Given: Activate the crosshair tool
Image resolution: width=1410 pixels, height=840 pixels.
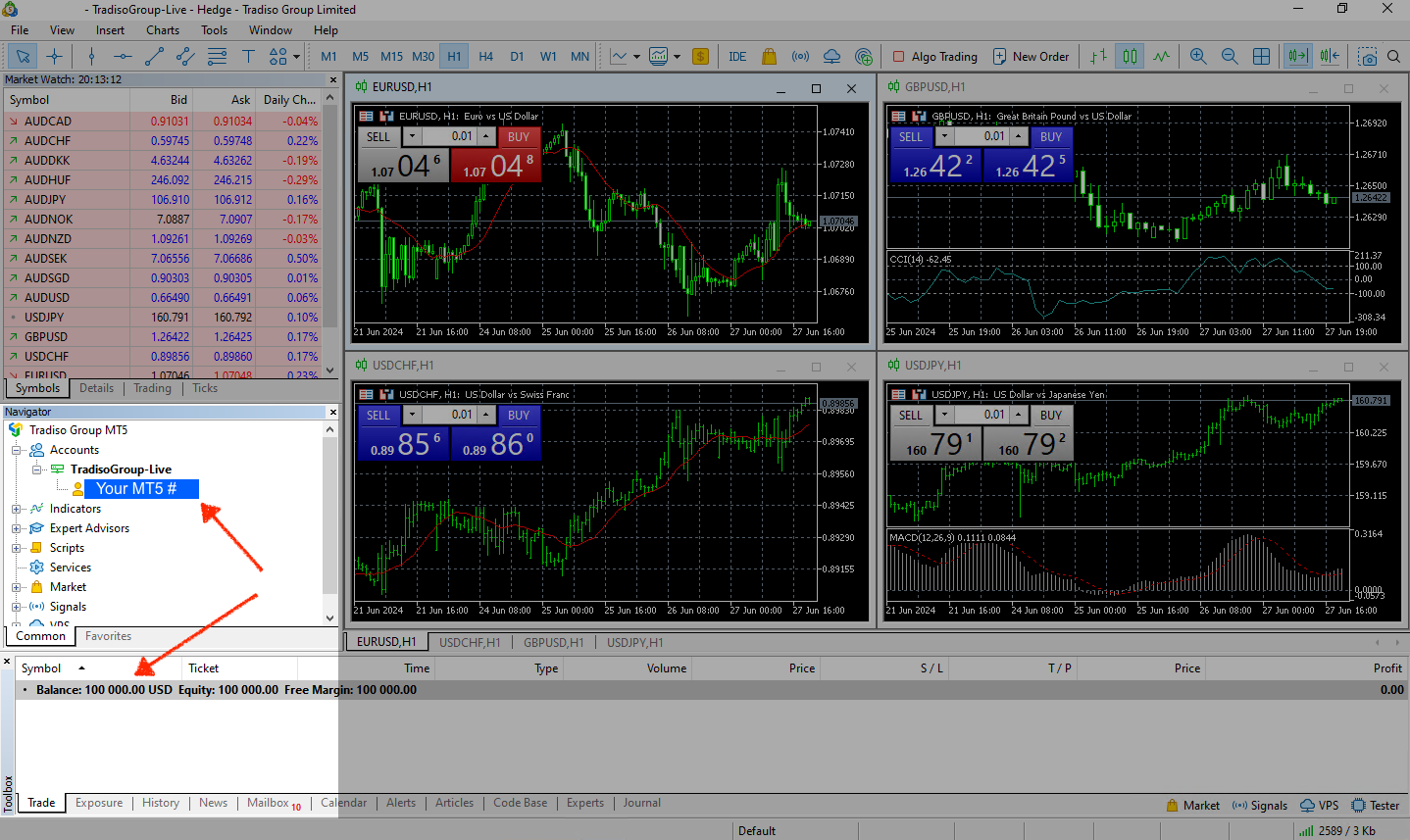Looking at the screenshot, I should pos(54,56).
